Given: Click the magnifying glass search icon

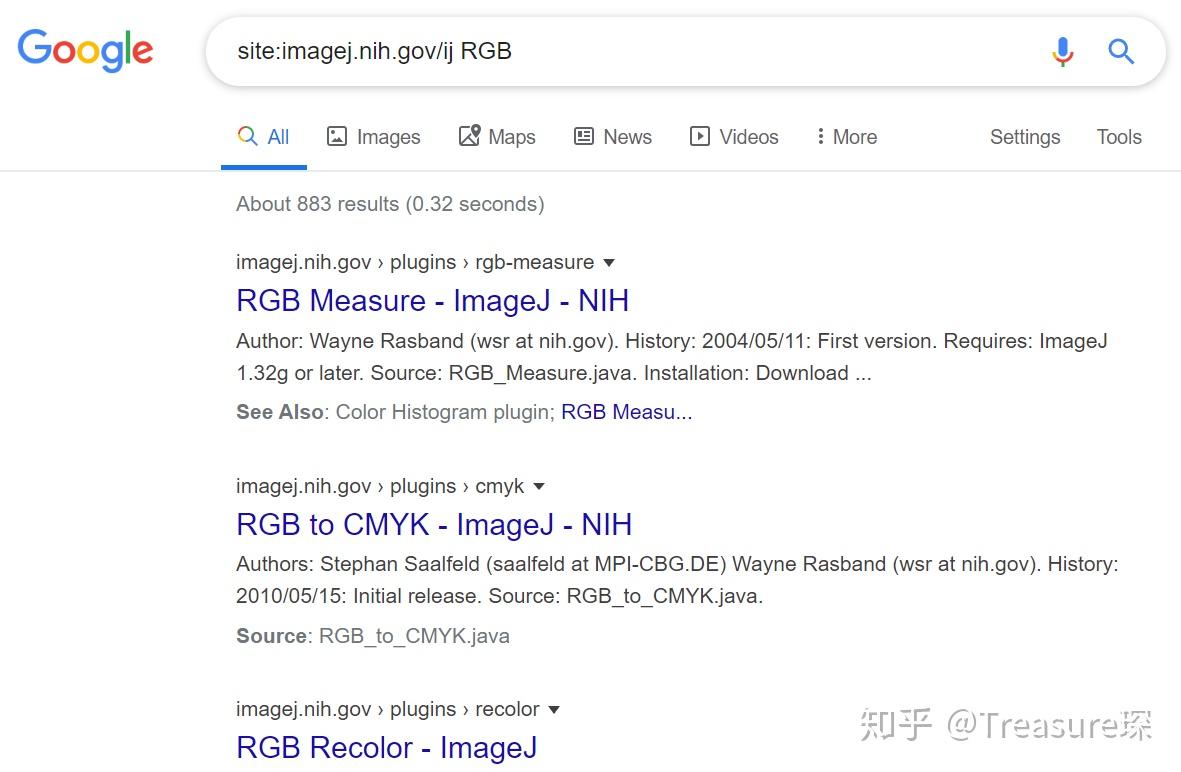Looking at the screenshot, I should [1120, 51].
